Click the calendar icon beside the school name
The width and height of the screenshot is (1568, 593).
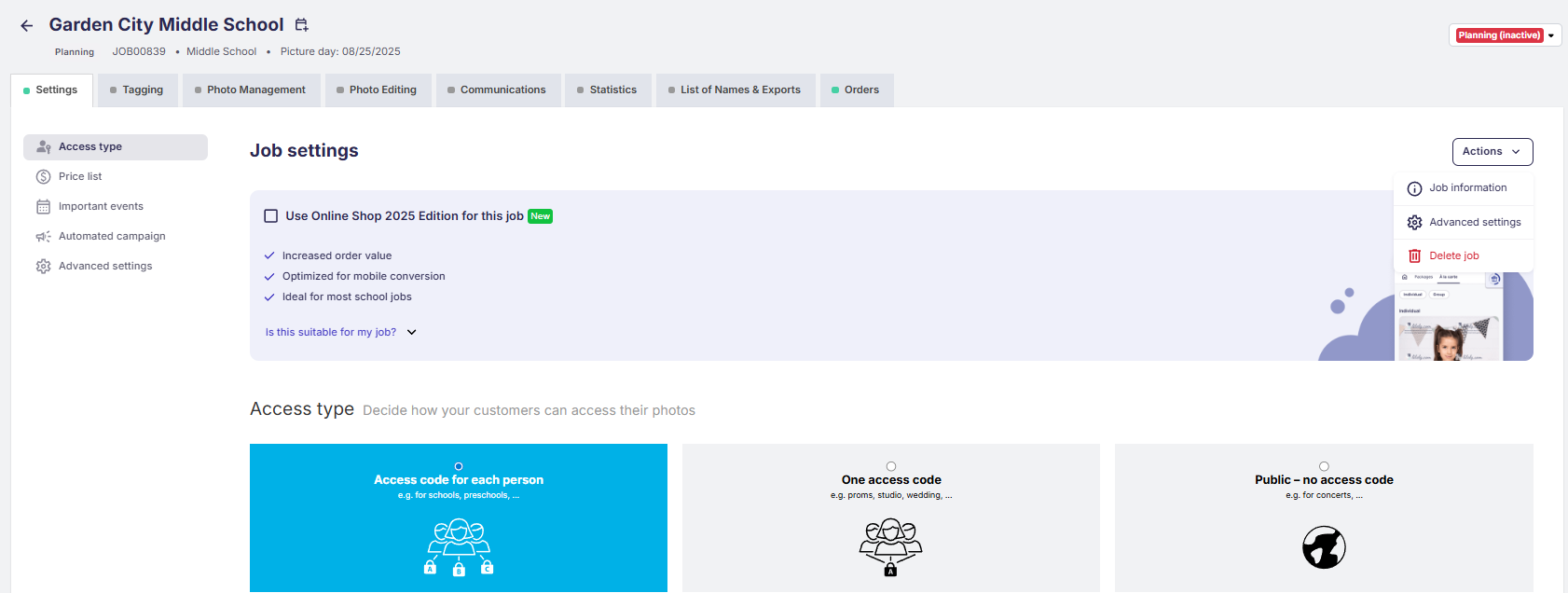click(301, 25)
